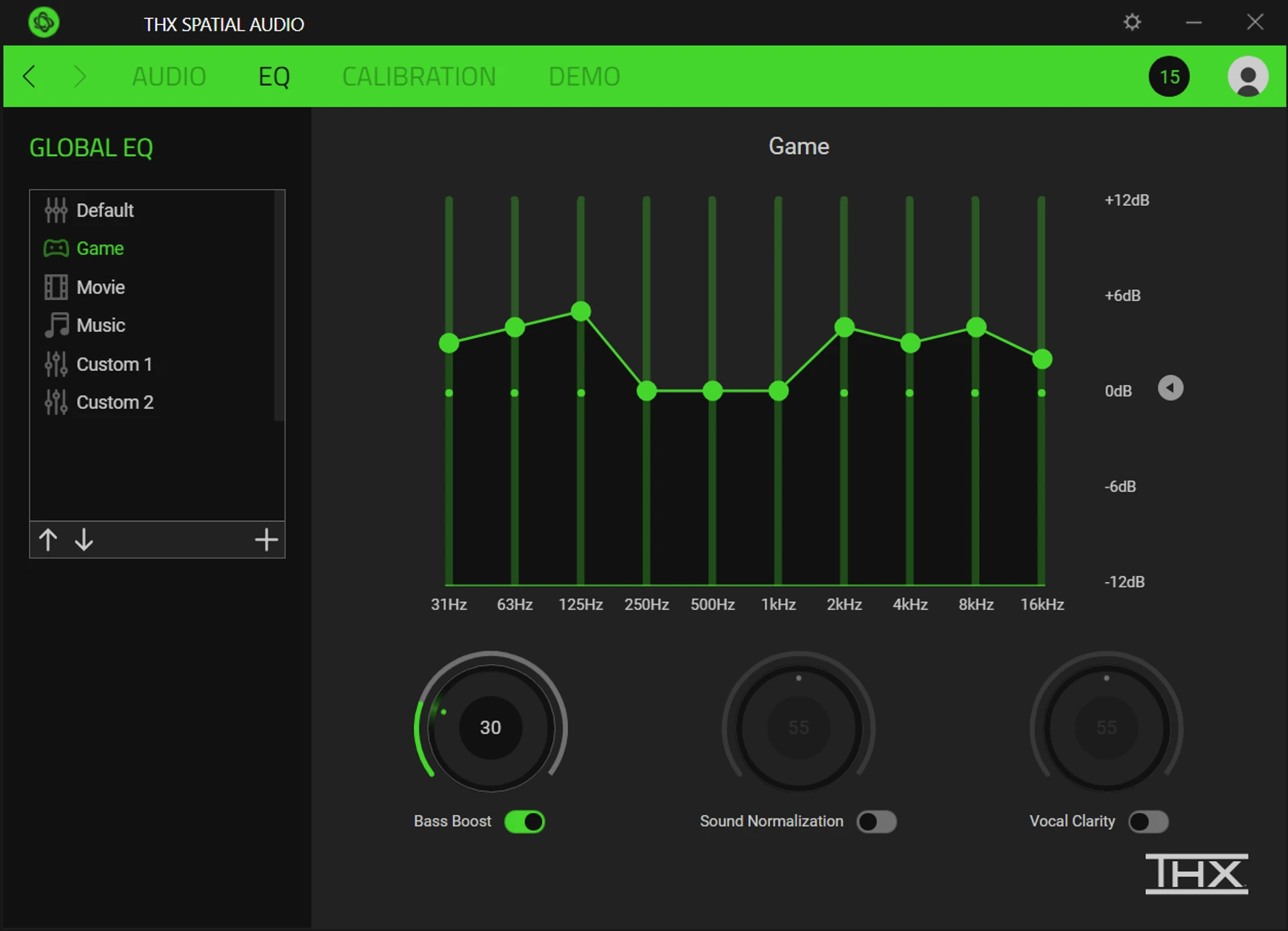Click the GLOBAL EQ heading

pyautogui.click(x=91, y=148)
